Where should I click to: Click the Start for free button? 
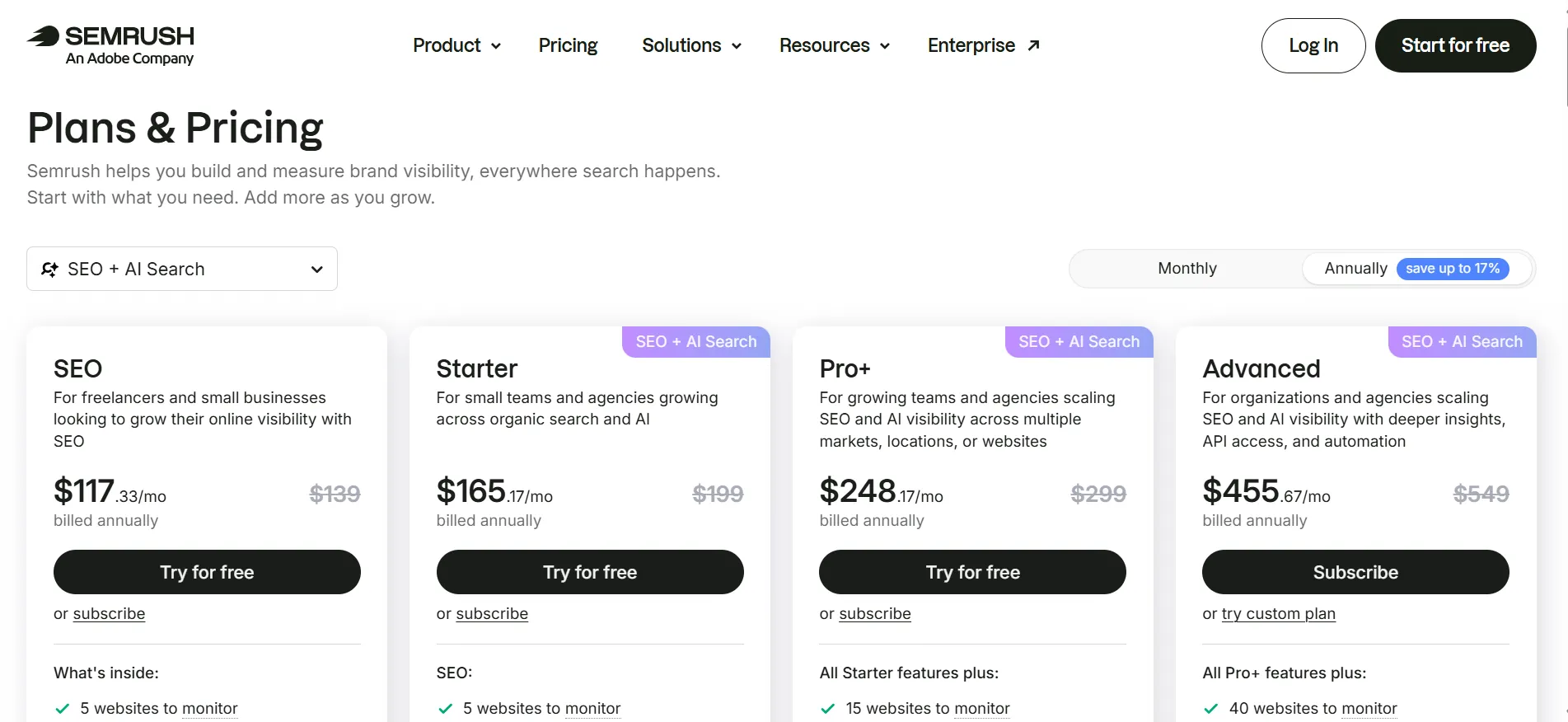click(1455, 45)
